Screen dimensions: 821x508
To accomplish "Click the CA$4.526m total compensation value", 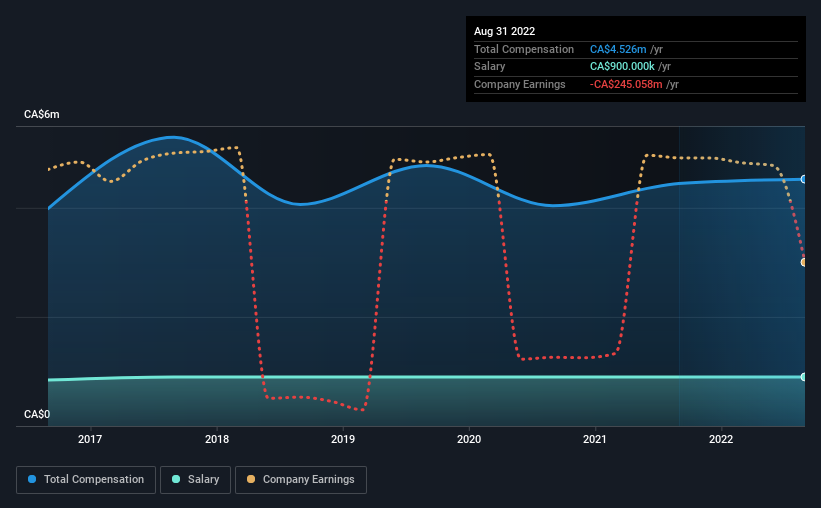I will coord(618,49).
